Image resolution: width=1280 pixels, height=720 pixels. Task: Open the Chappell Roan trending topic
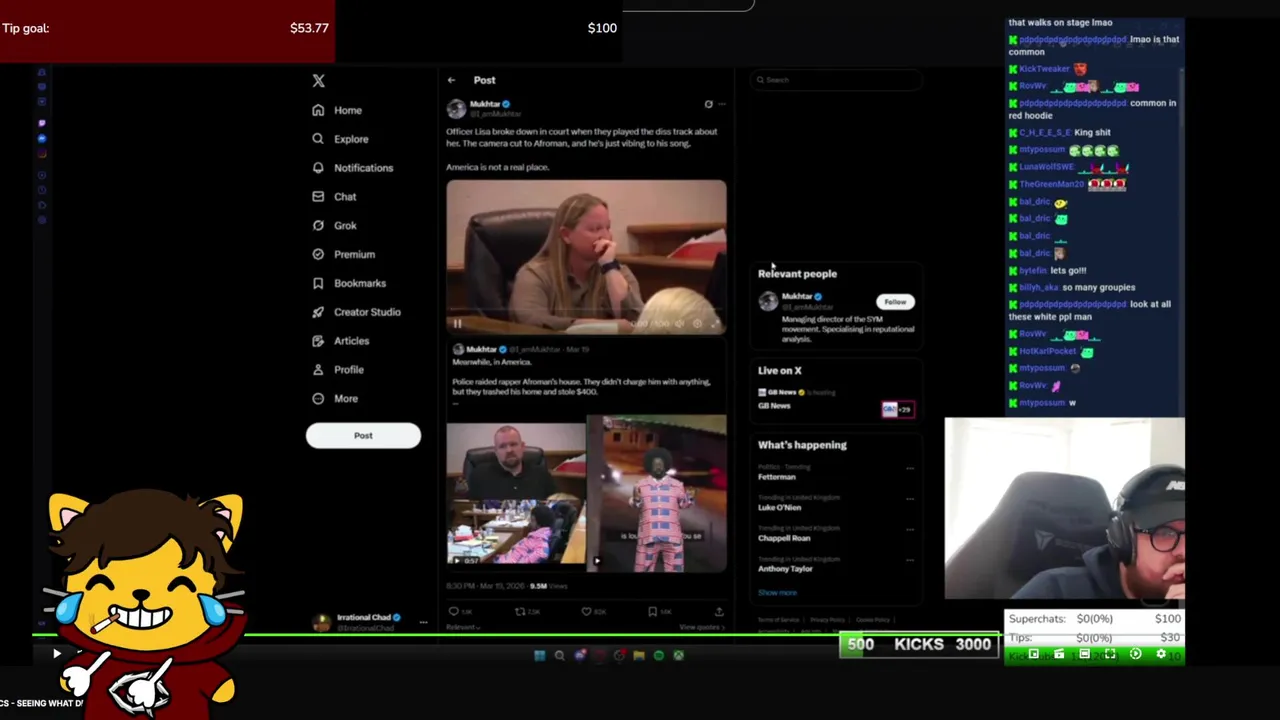click(784, 538)
